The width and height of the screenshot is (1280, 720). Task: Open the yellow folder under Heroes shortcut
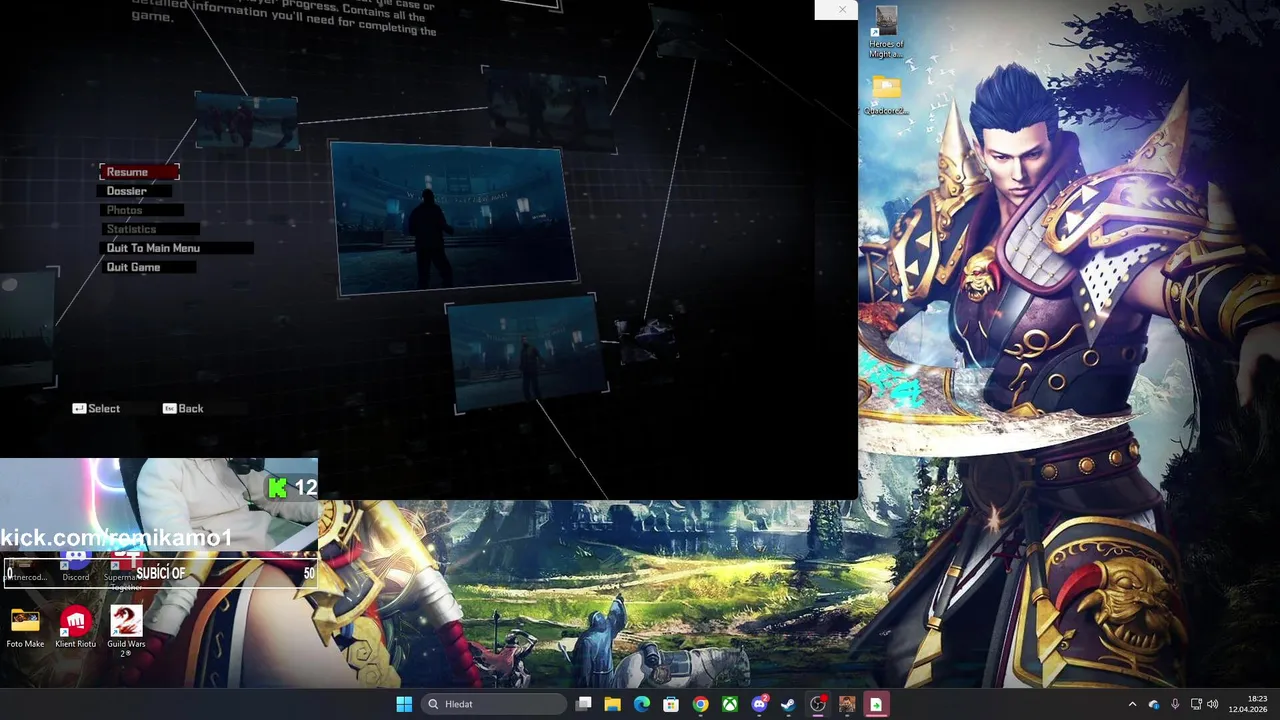[886, 96]
